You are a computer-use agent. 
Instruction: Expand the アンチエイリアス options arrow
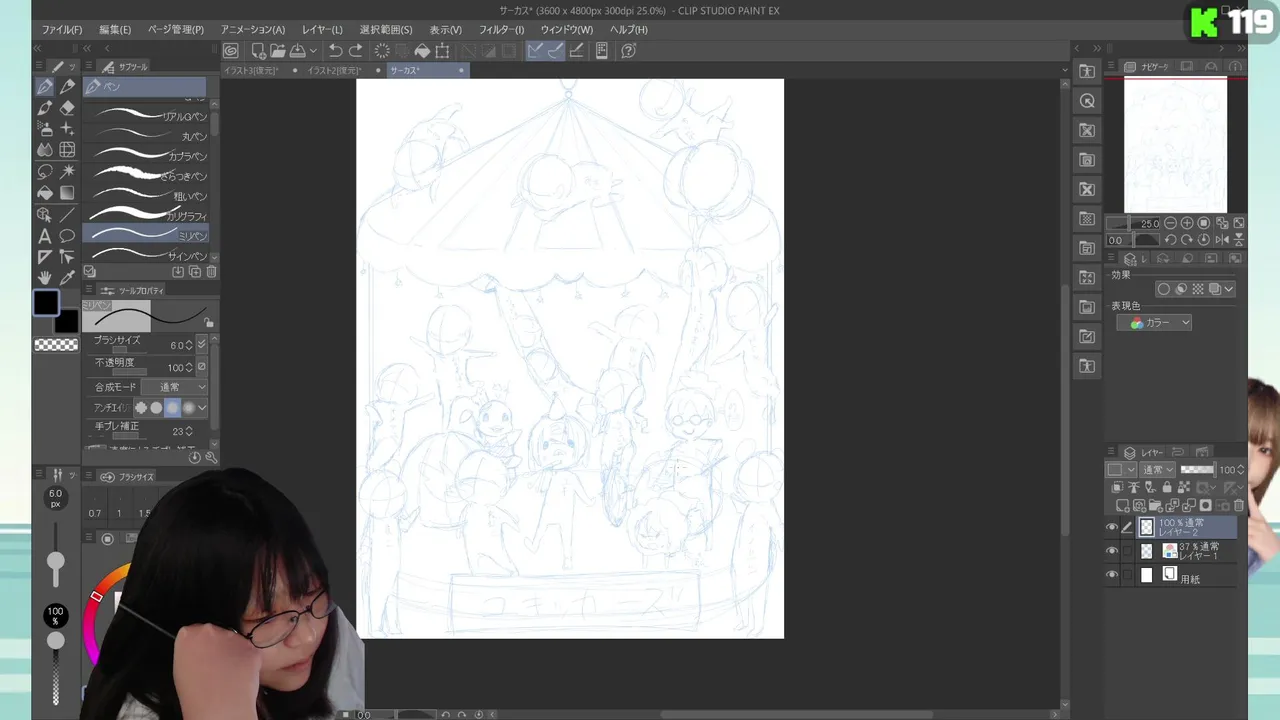202,408
